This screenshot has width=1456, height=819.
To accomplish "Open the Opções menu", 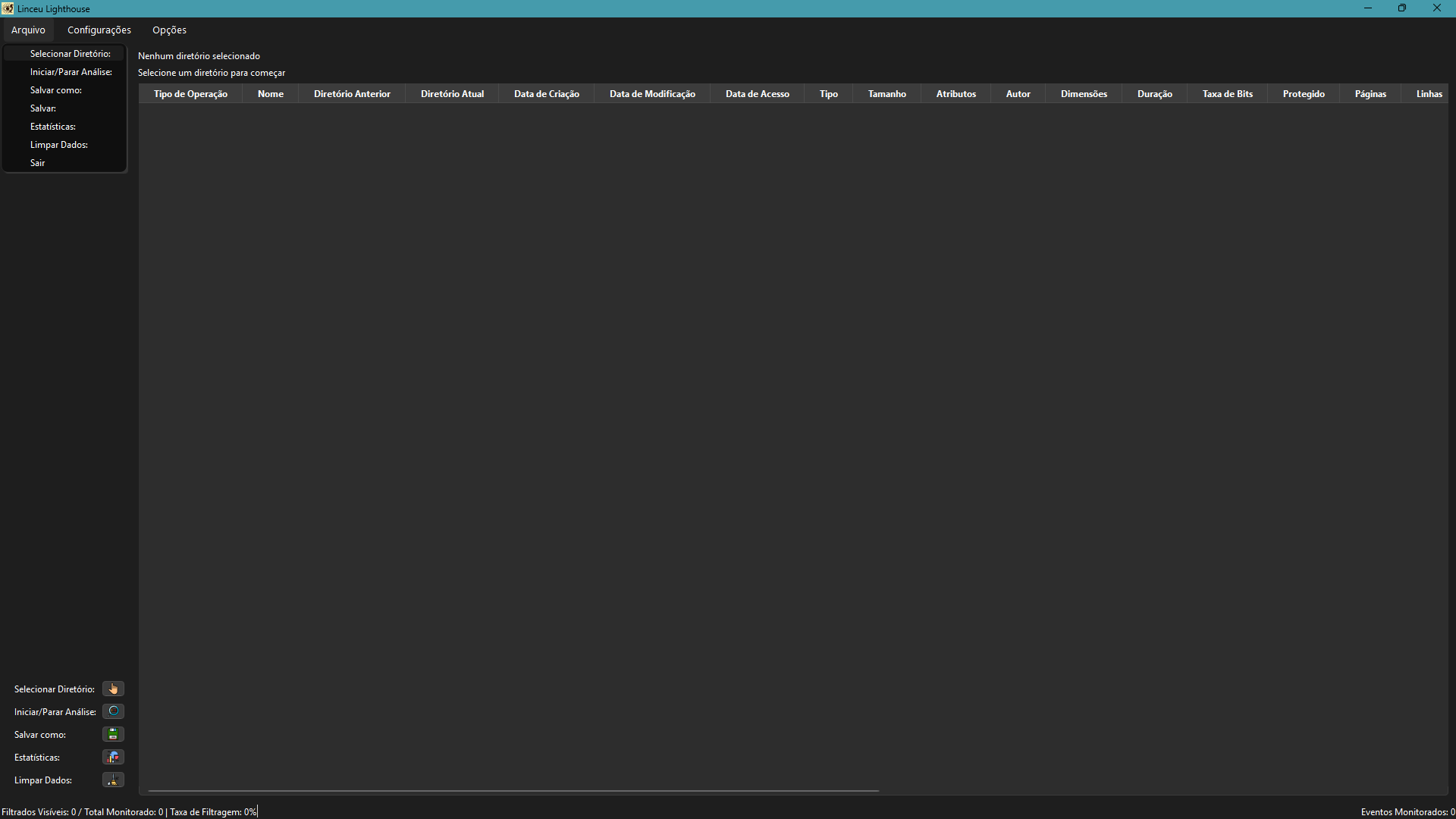I will pos(169,30).
